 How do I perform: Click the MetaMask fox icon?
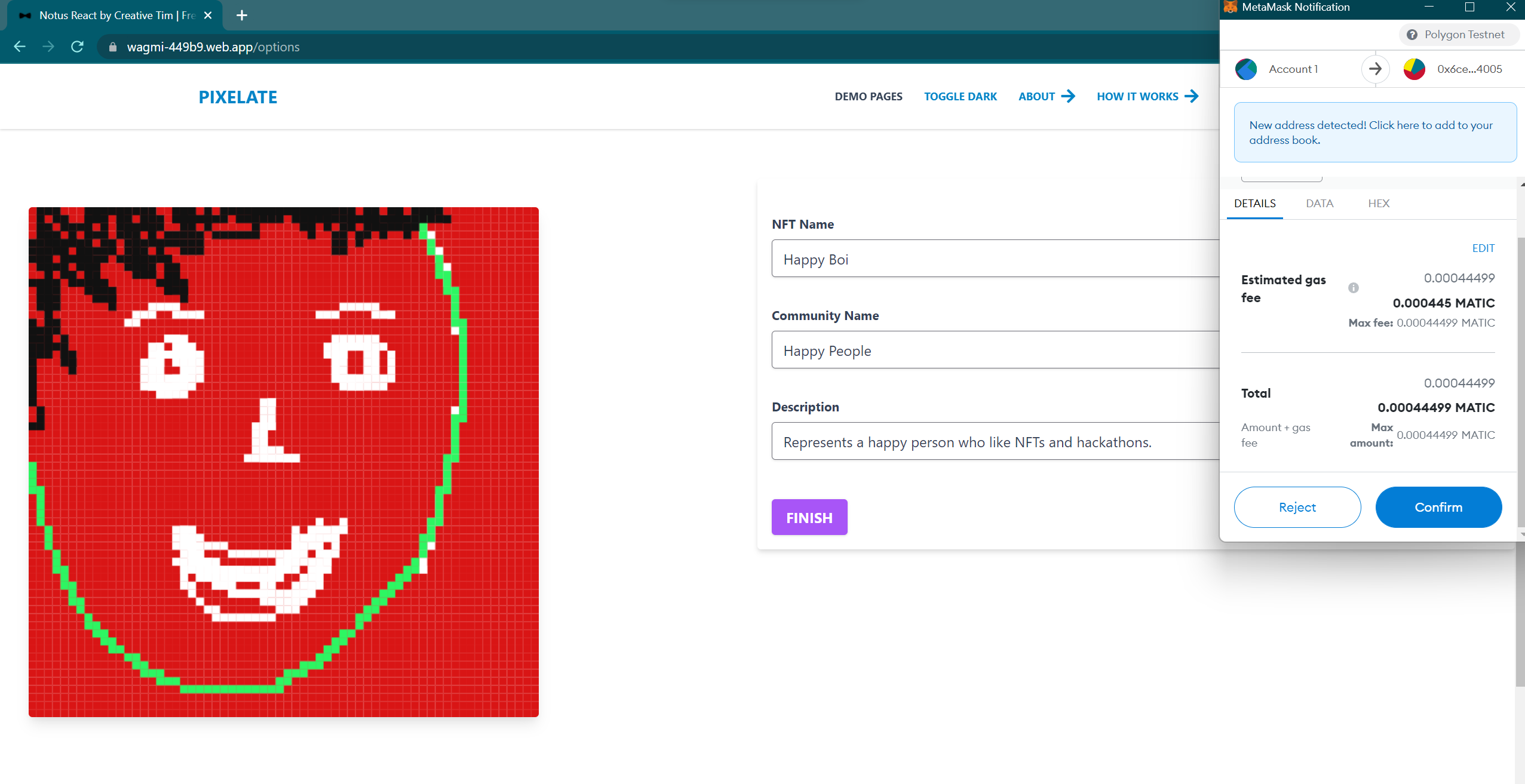pos(1230,7)
